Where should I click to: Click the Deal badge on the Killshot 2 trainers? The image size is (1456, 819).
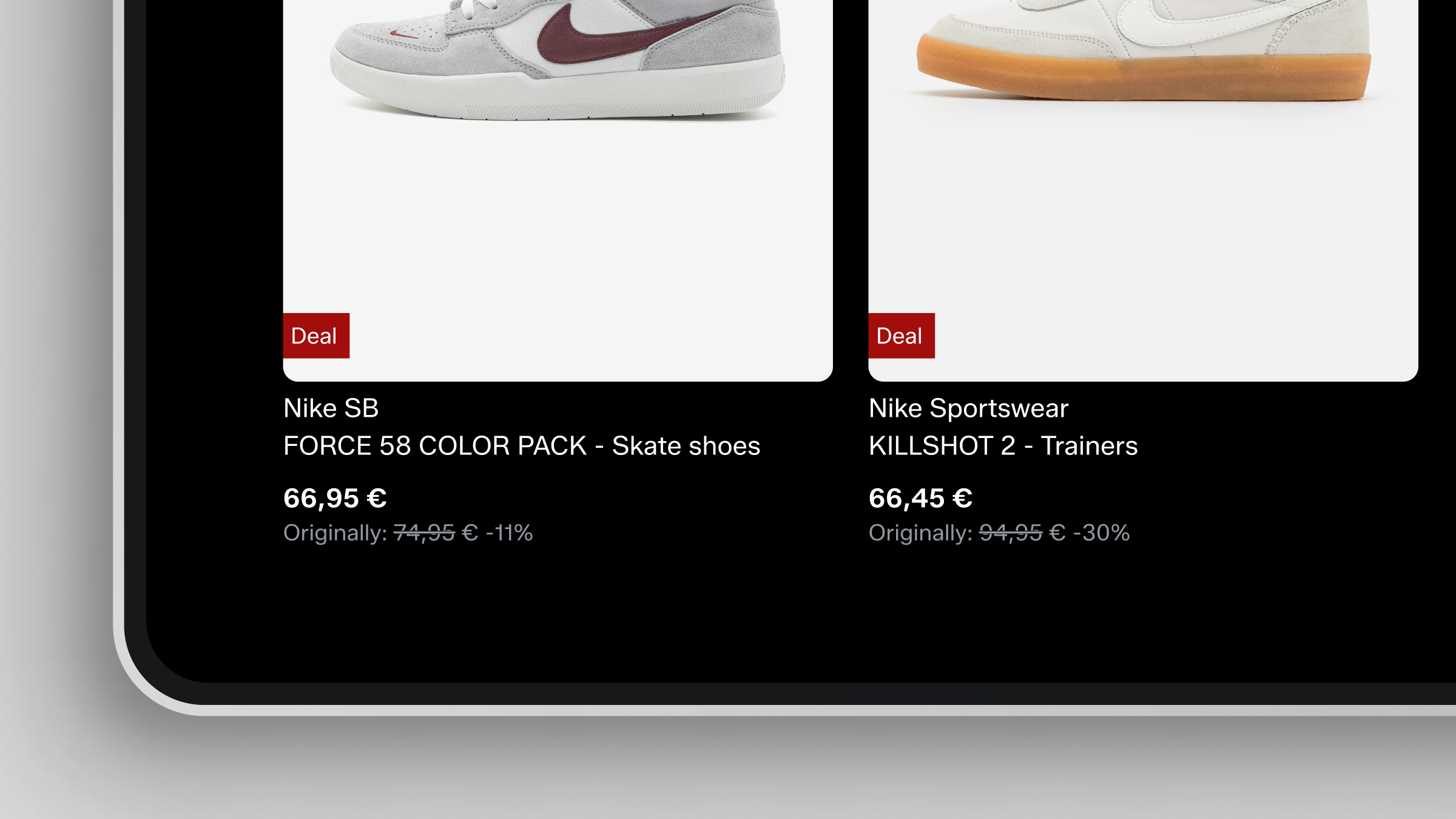902,335
